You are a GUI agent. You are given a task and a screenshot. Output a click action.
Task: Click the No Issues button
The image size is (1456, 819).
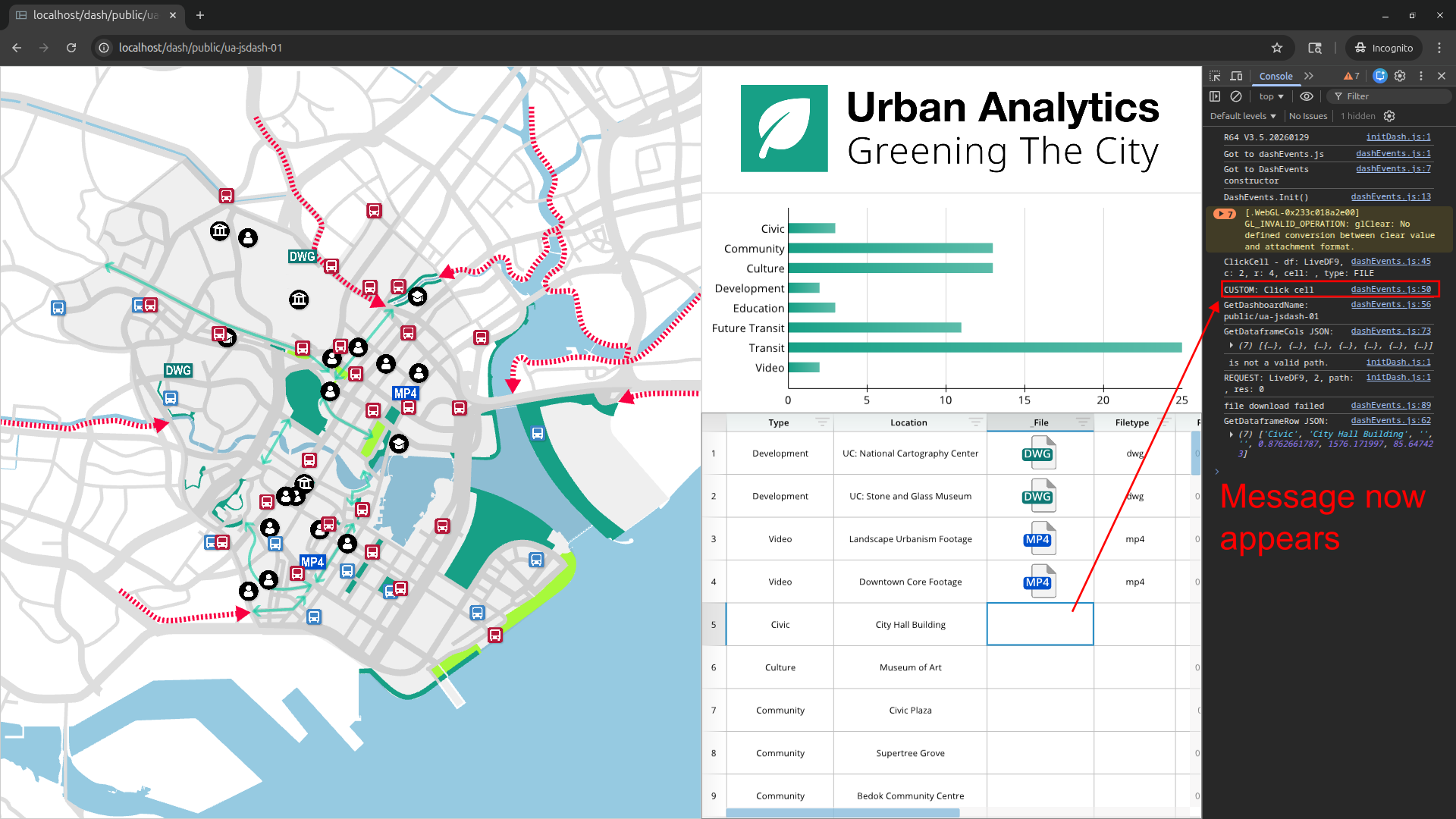[x=1308, y=116]
